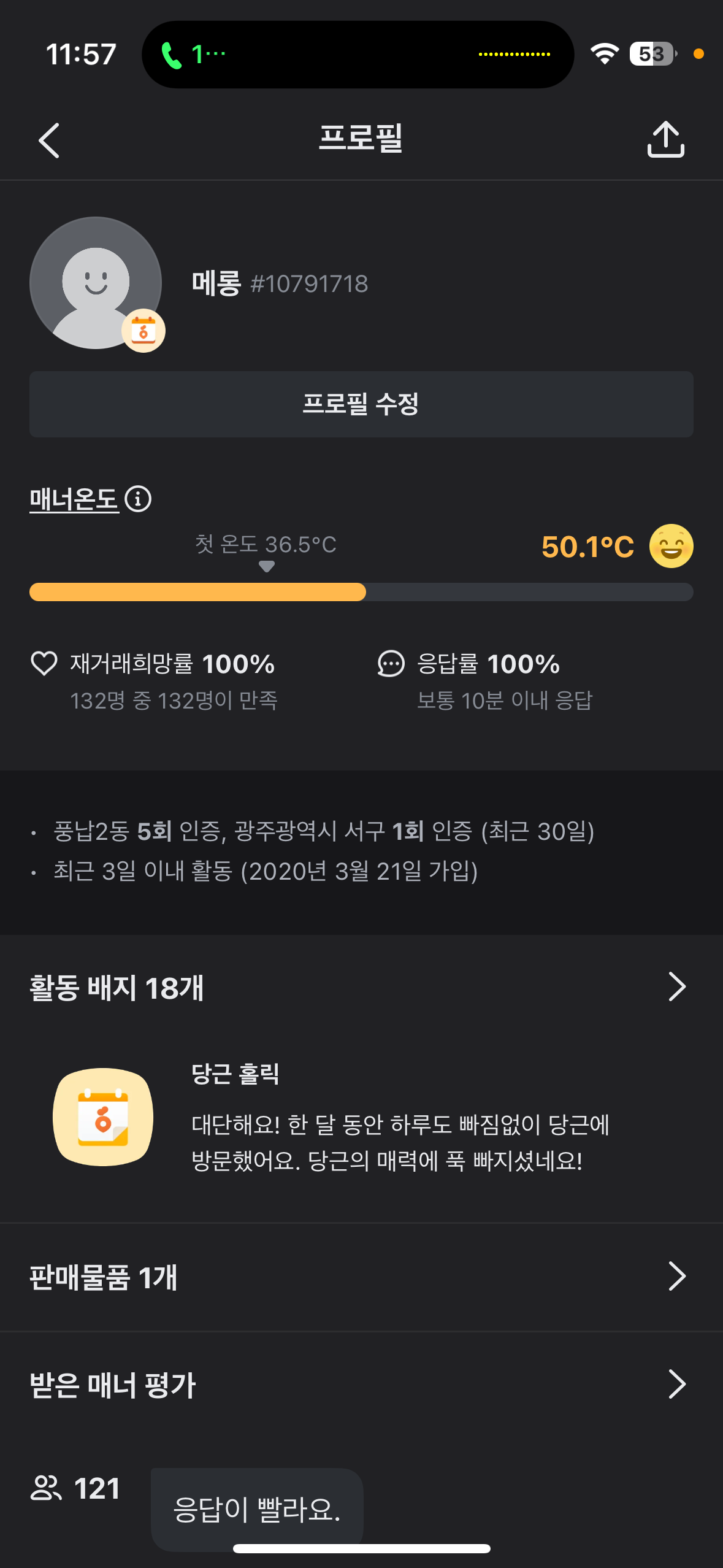Open the 판매물품 1개 section

(x=104, y=1278)
